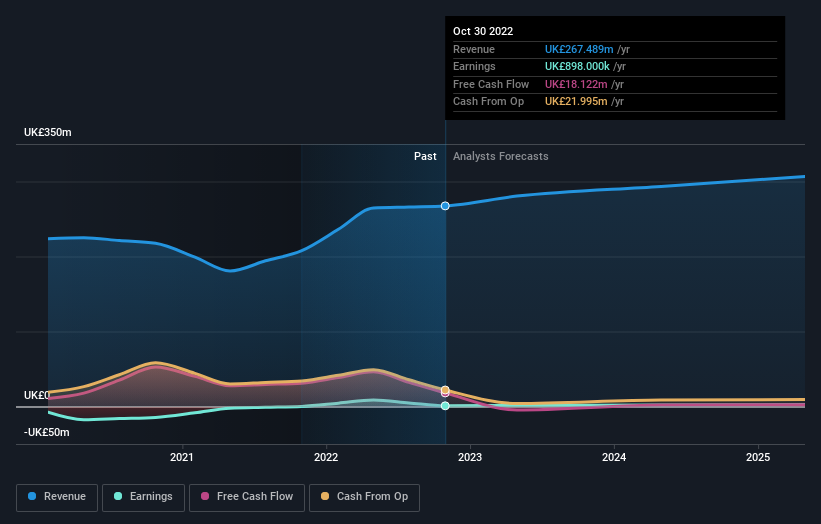Image resolution: width=821 pixels, height=524 pixels.
Task: Select the Revenue data point marker on chart
Action: pos(445,206)
